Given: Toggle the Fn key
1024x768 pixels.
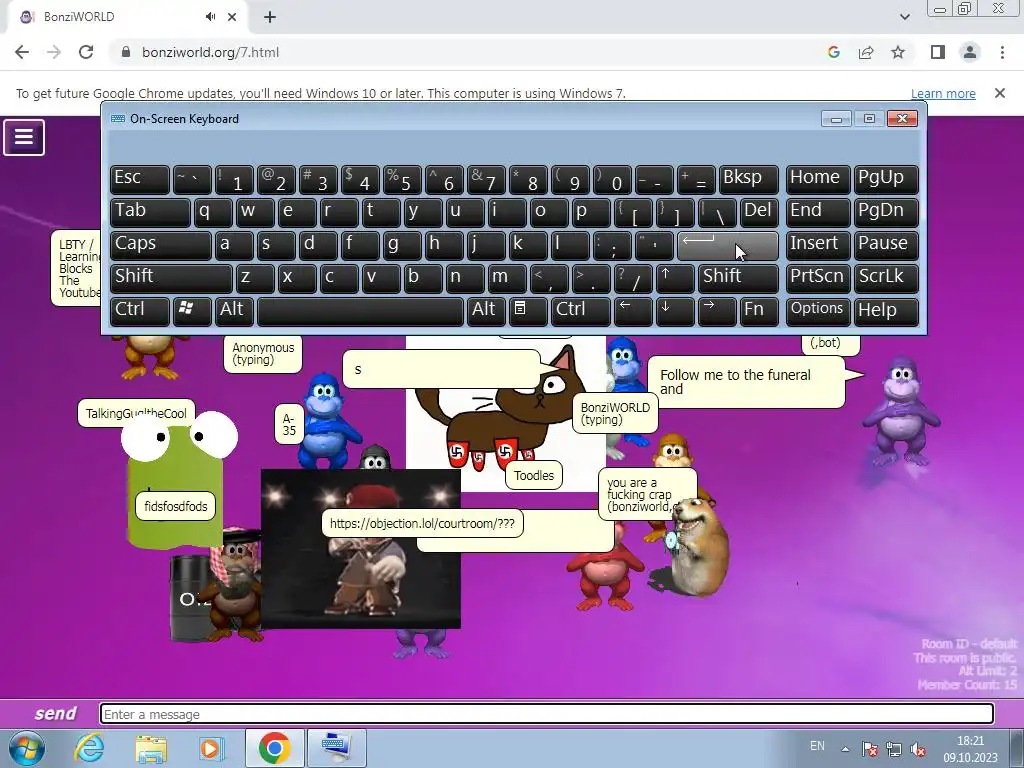Looking at the screenshot, I should coord(759,310).
